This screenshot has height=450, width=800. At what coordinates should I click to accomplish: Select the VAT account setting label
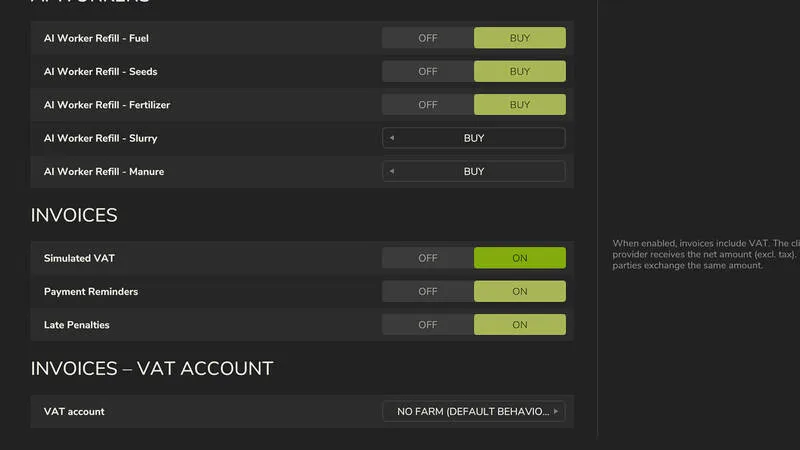(x=74, y=411)
